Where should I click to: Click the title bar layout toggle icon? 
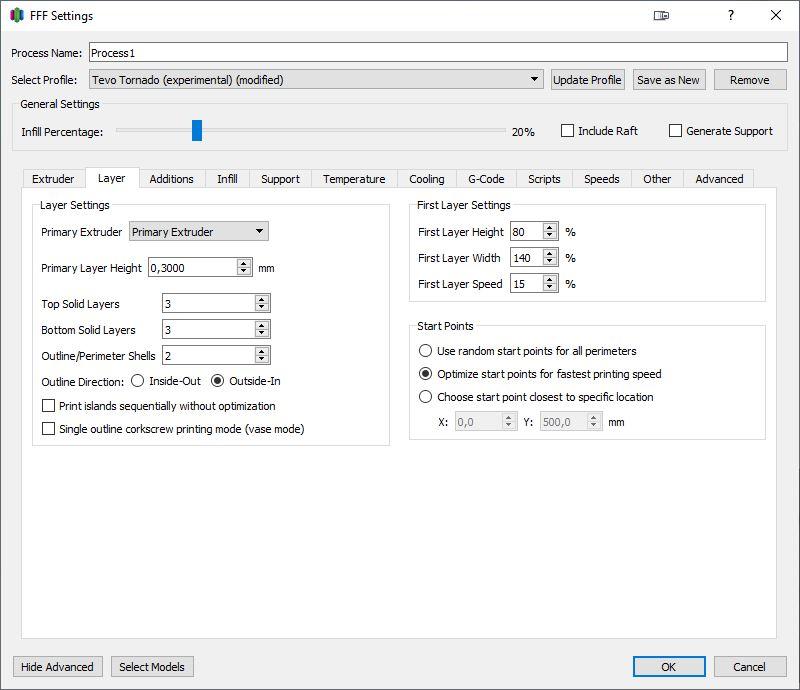661,15
